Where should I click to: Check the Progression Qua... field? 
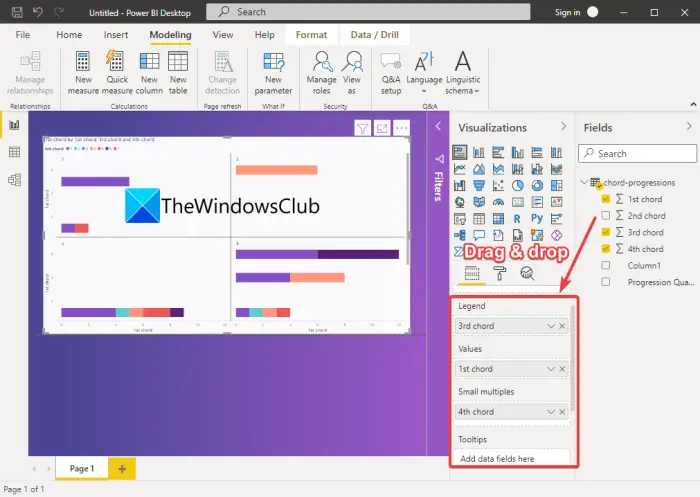tap(605, 282)
